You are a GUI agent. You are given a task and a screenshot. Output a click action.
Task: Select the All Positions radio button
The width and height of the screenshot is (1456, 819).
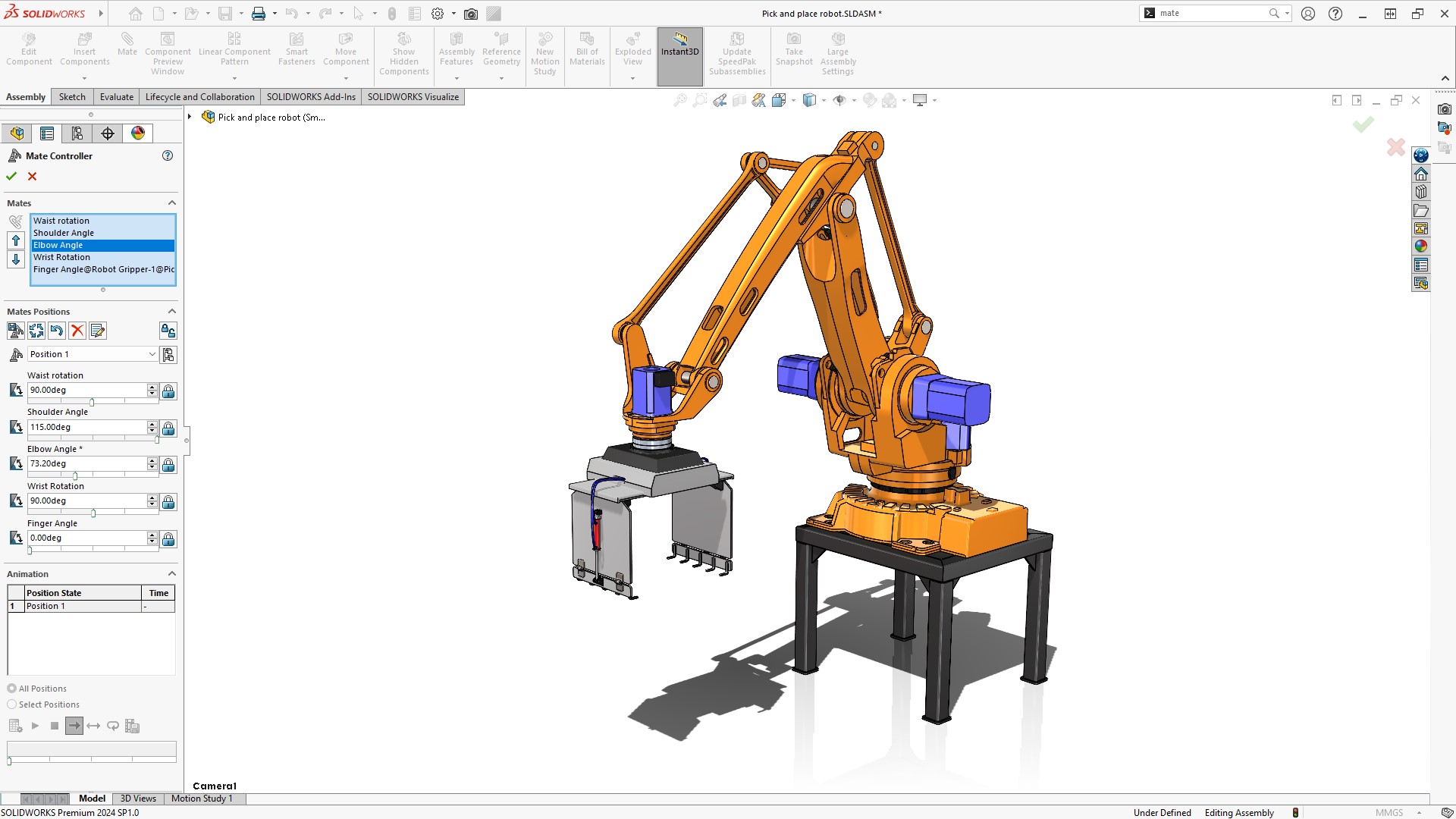pyautogui.click(x=11, y=688)
